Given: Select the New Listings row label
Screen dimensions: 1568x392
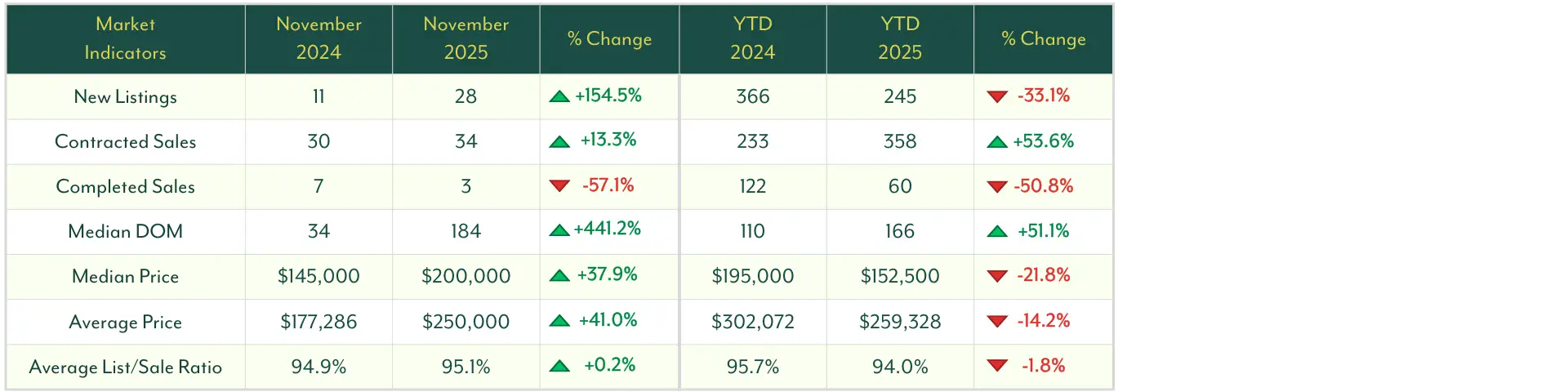Looking at the screenshot, I should [125, 96].
